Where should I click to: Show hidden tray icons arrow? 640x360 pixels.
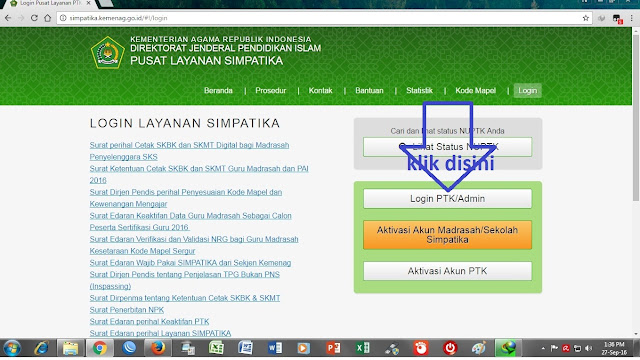pyautogui.click(x=543, y=348)
